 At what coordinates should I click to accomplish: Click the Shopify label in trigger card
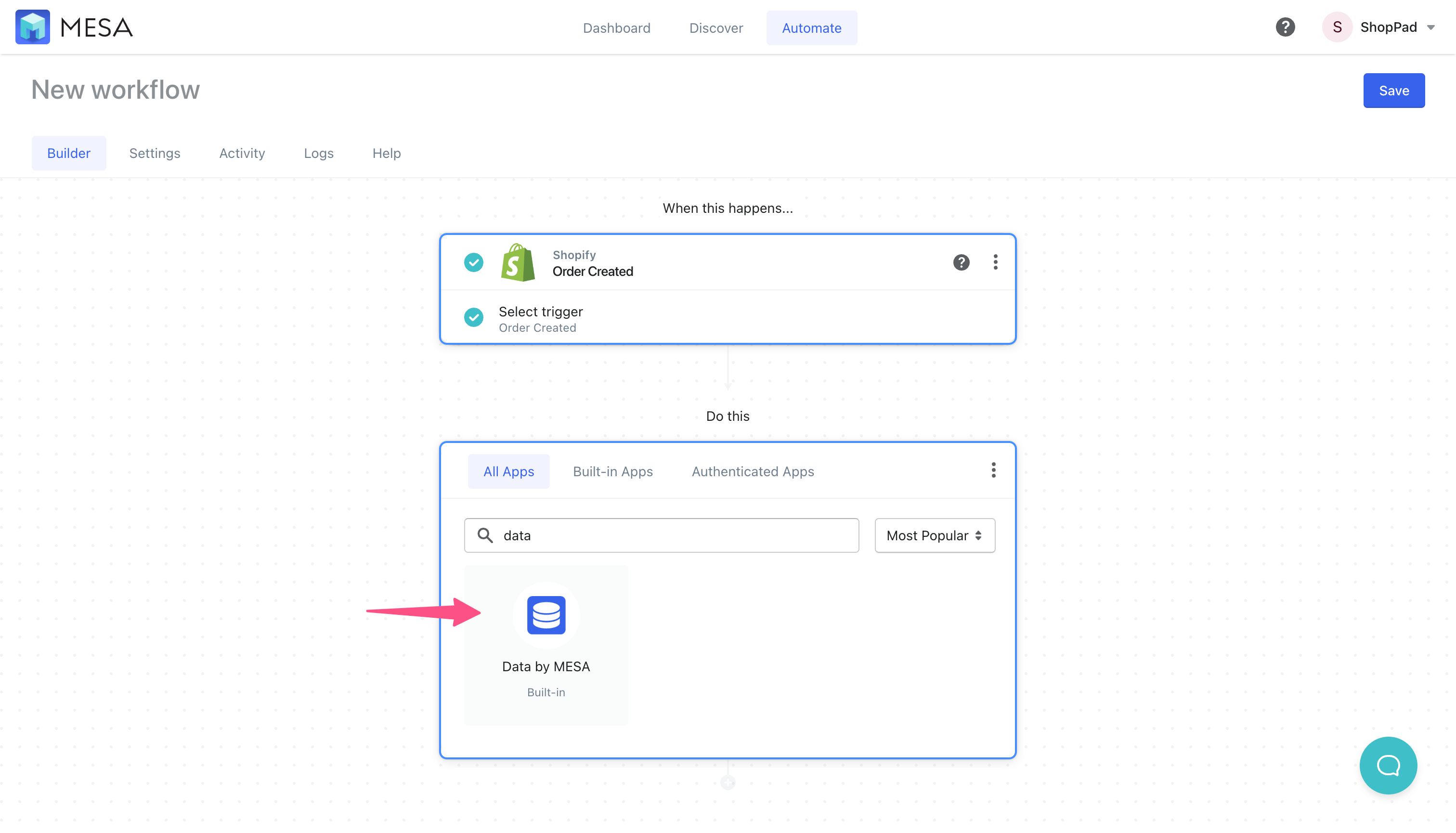click(x=574, y=255)
